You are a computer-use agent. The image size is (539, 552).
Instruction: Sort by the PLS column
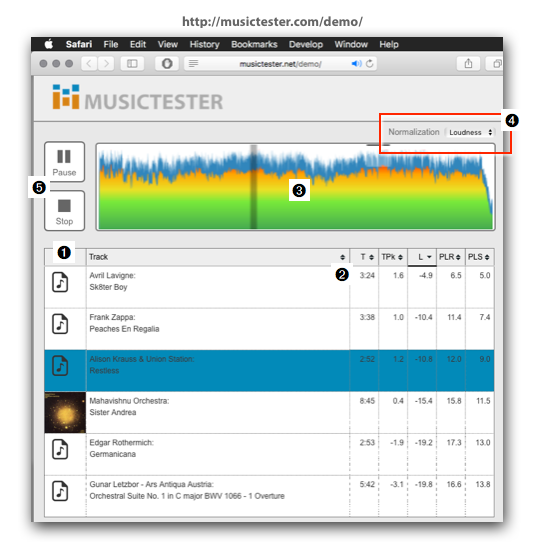480,257
